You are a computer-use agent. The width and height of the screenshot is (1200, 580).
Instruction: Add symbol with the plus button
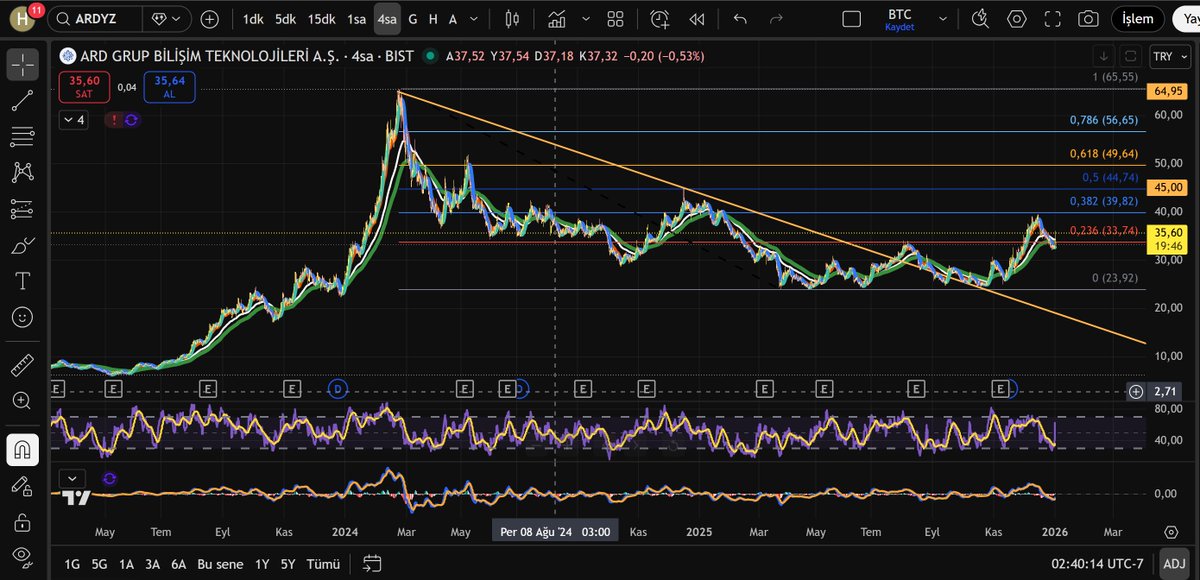pyautogui.click(x=210, y=18)
